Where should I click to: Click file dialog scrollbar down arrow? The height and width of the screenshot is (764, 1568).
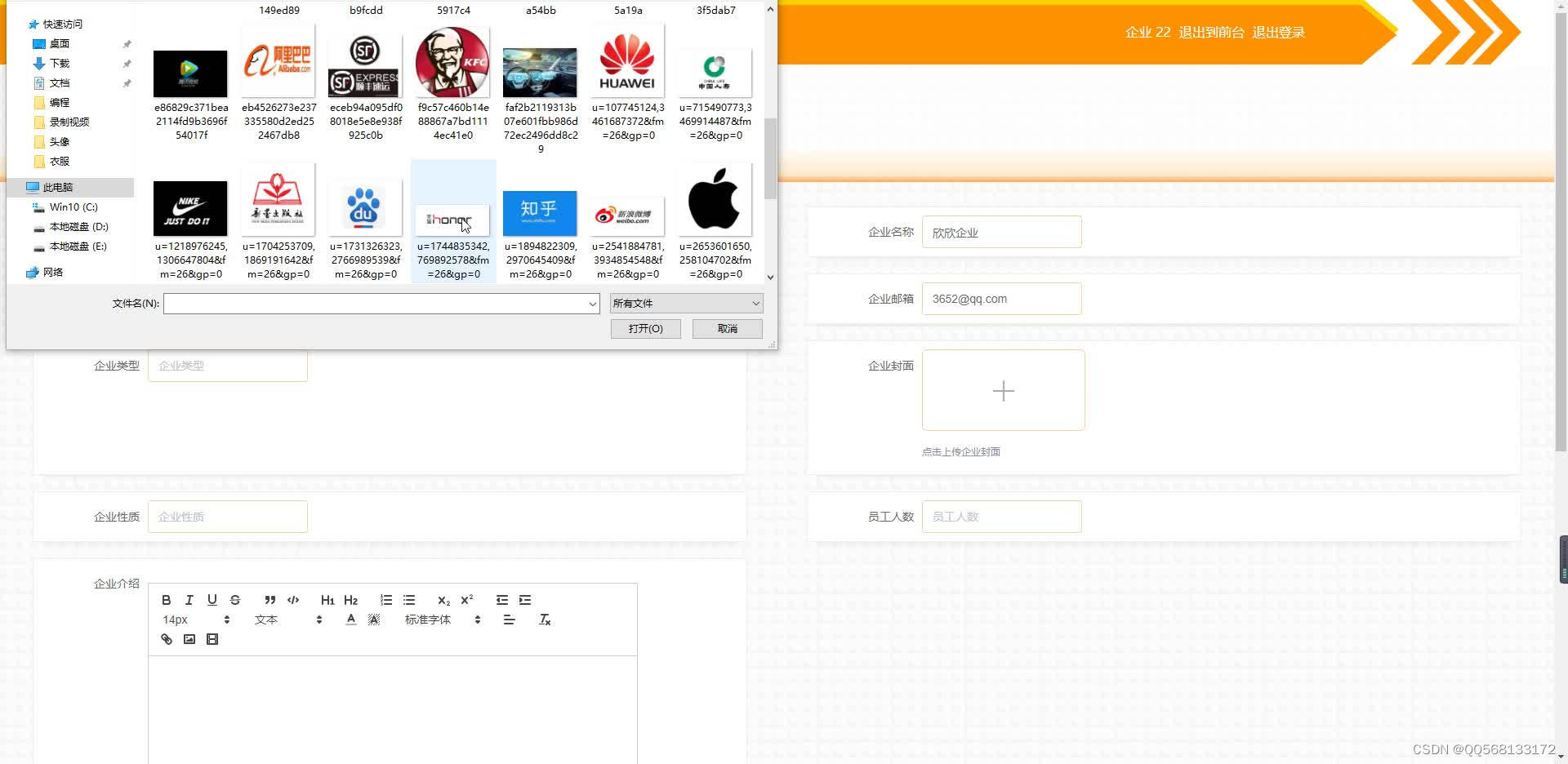pos(770,278)
